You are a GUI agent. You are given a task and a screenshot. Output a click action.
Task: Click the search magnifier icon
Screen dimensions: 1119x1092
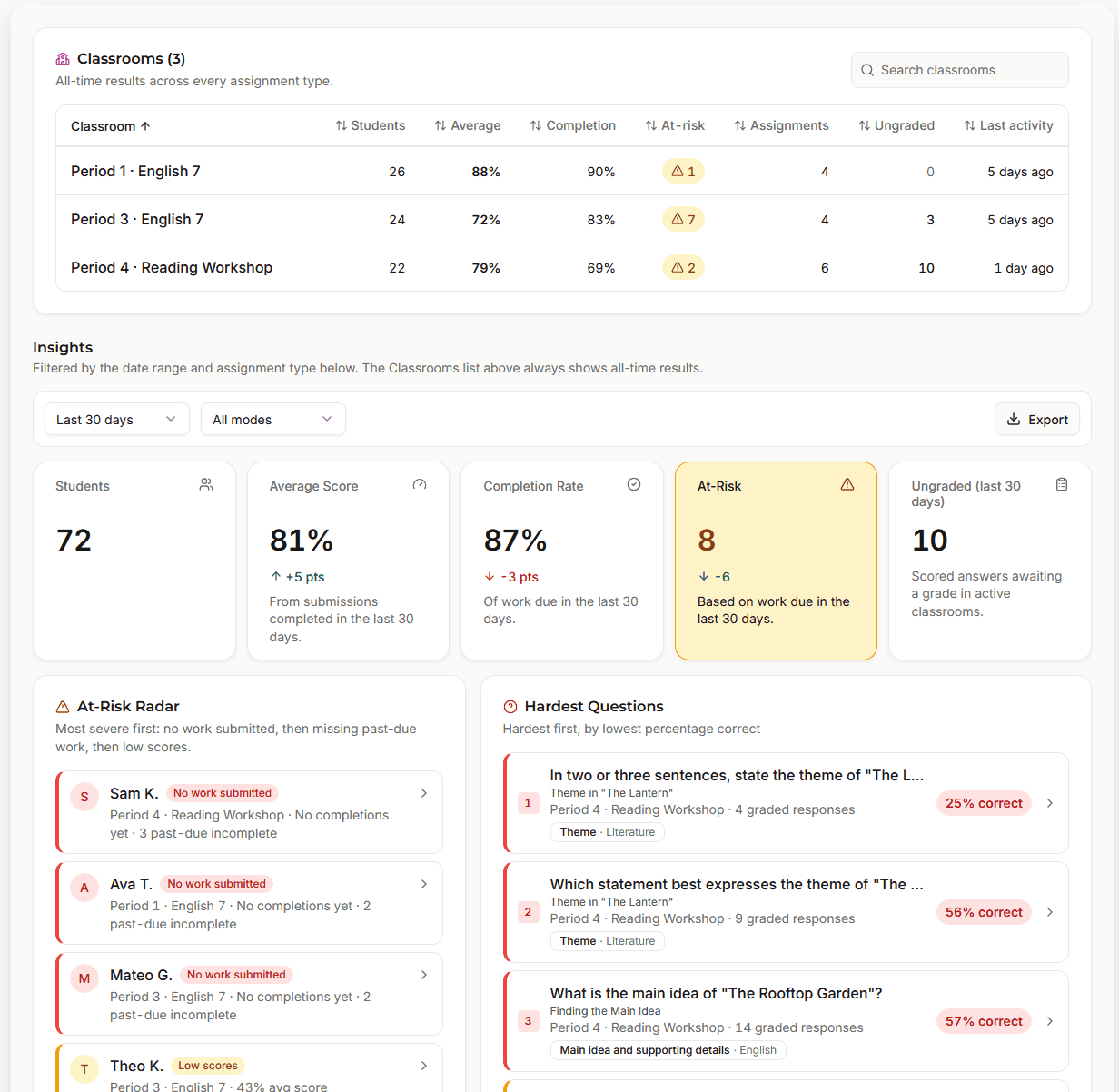point(867,70)
